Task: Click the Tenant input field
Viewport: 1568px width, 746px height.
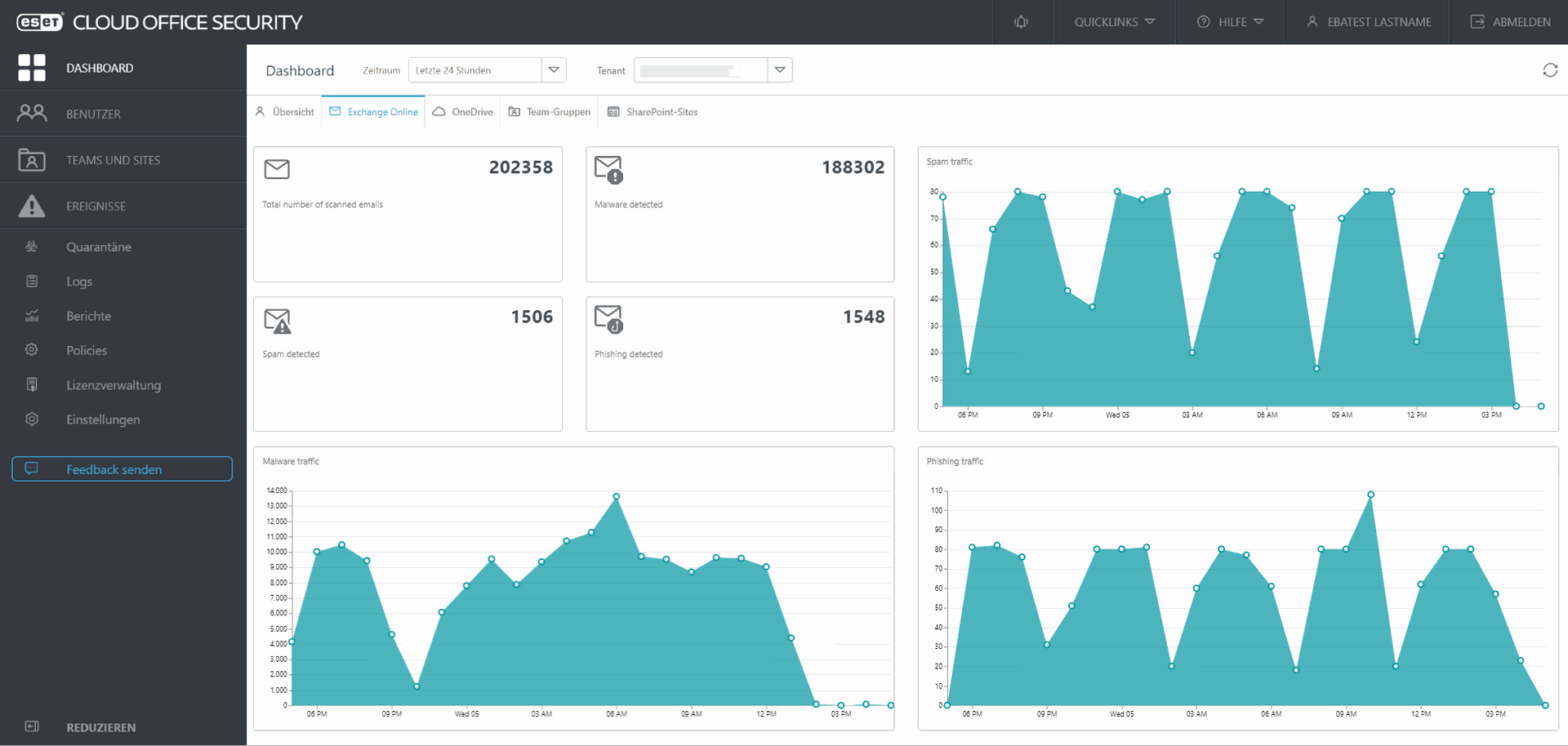Action: pos(702,70)
